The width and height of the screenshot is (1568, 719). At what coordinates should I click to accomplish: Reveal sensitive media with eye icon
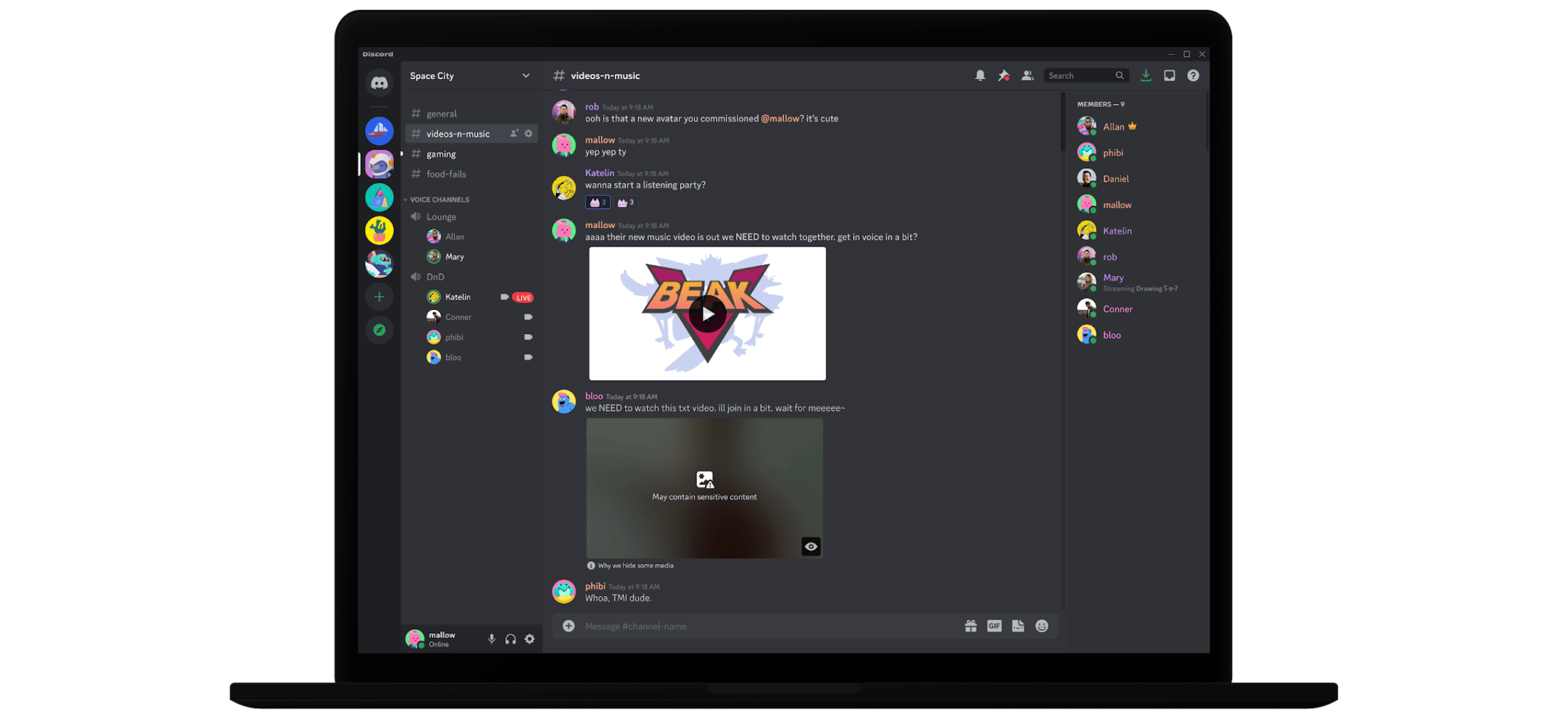coord(811,546)
